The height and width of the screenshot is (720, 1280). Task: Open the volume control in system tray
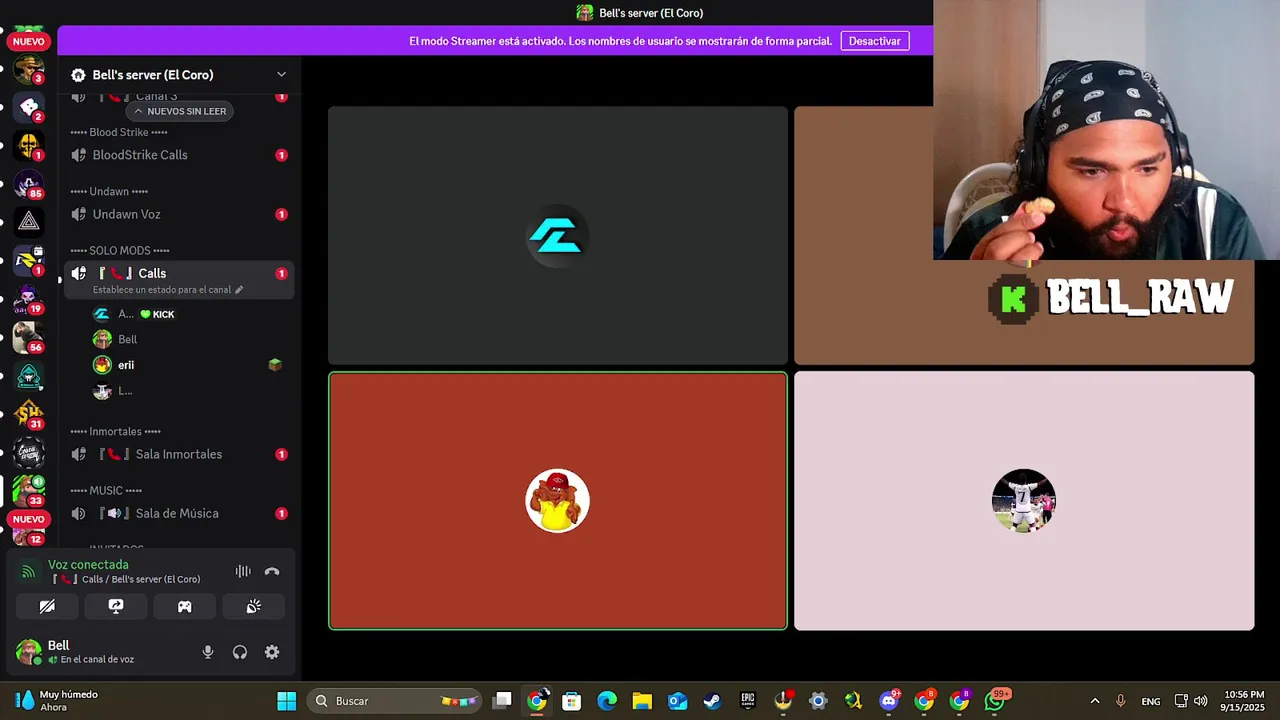tap(1200, 701)
